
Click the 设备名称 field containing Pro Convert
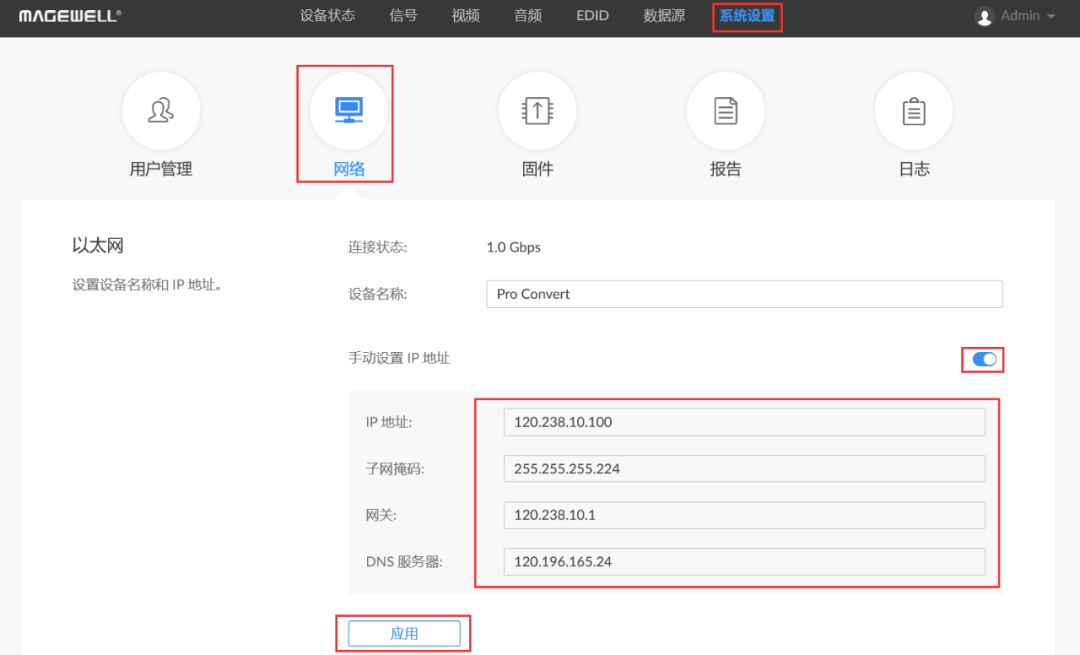(743, 294)
